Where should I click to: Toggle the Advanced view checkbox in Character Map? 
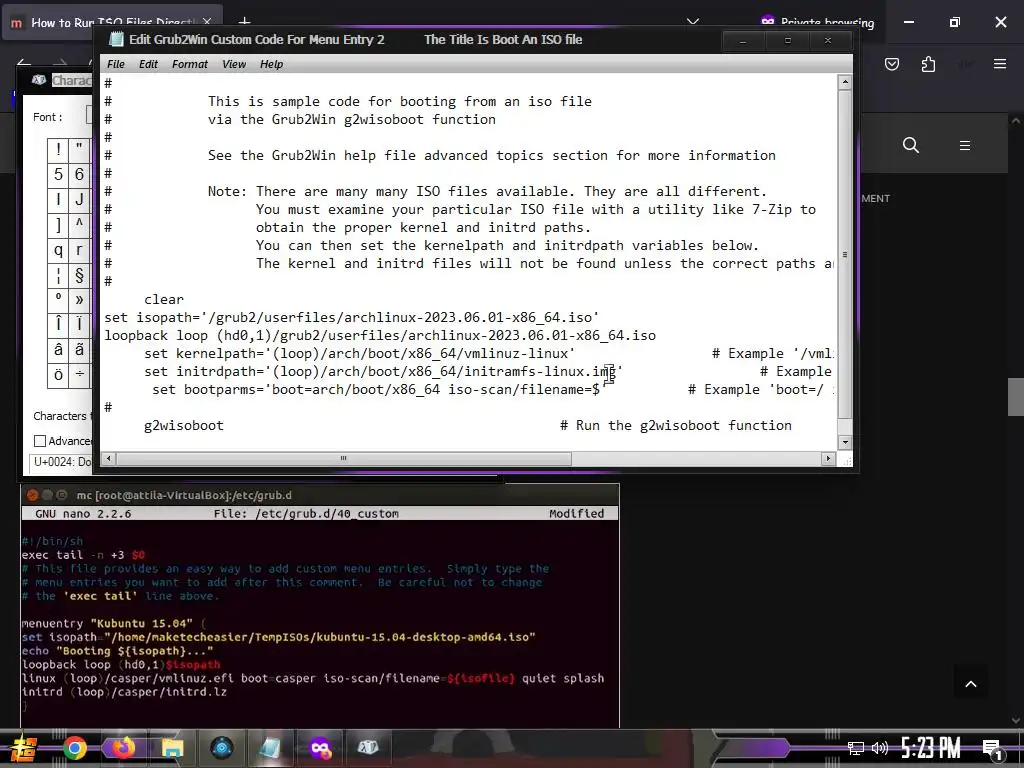40,441
